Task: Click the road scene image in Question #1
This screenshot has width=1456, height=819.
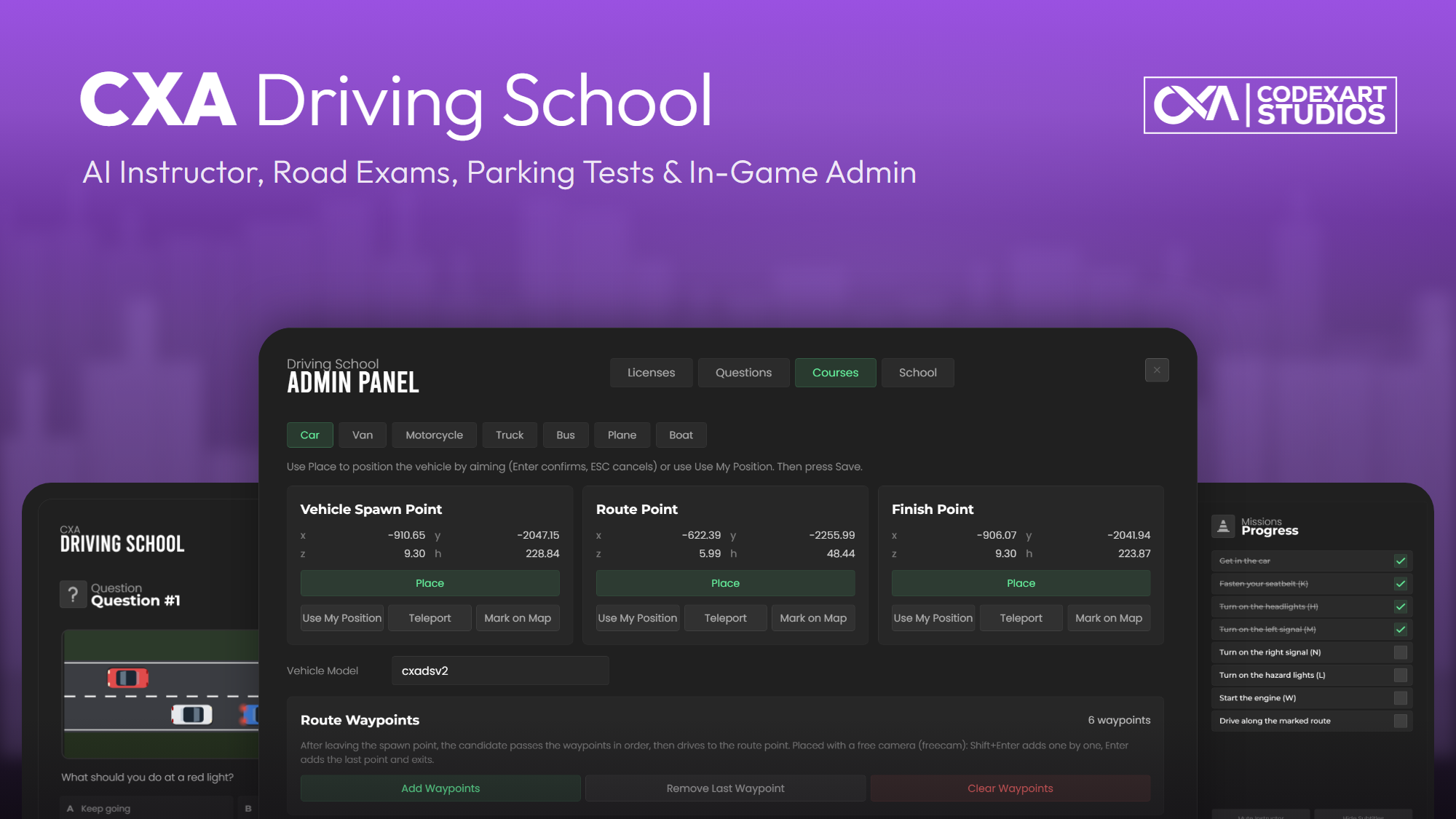Action: [161, 695]
